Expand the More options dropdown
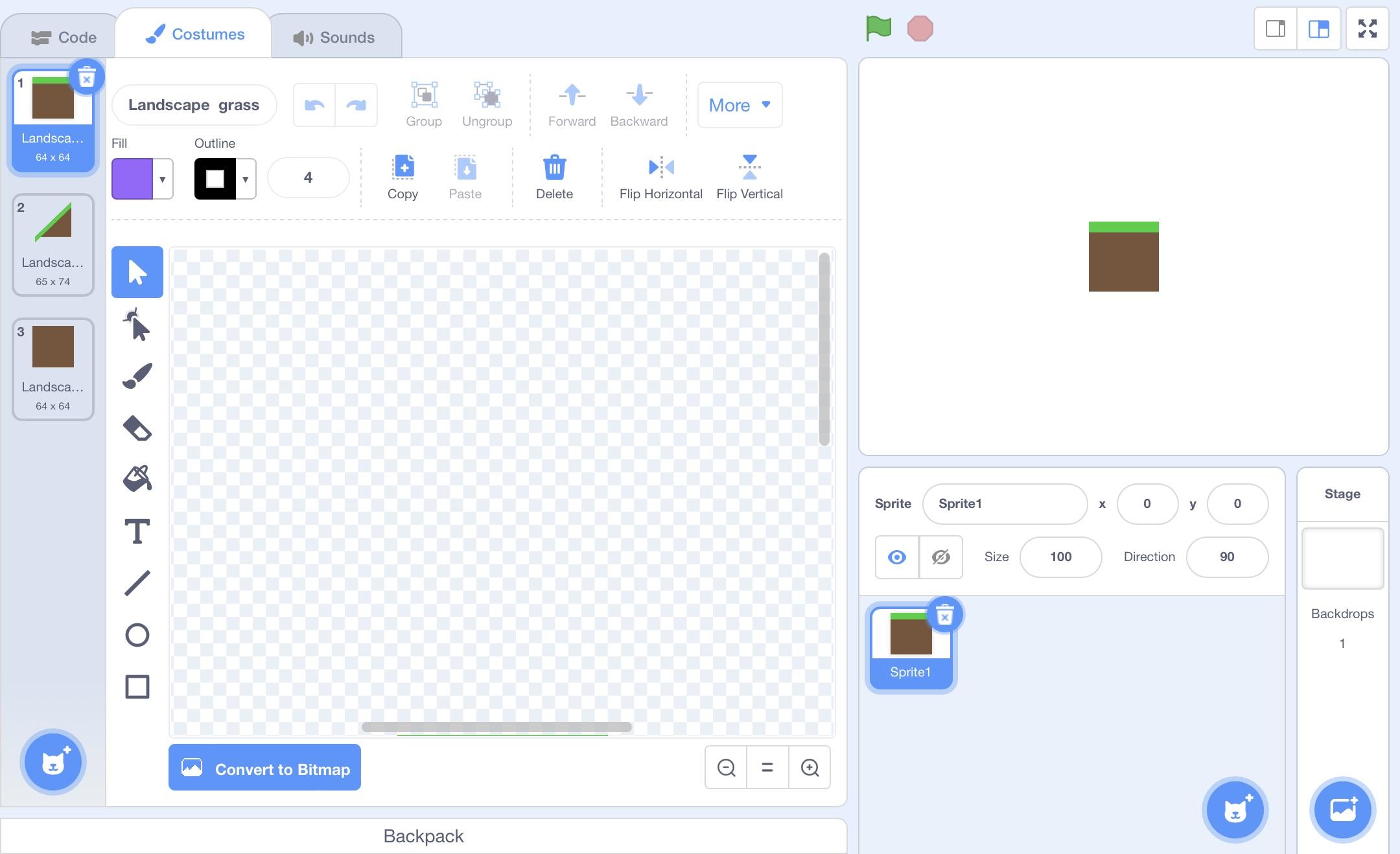 [740, 105]
